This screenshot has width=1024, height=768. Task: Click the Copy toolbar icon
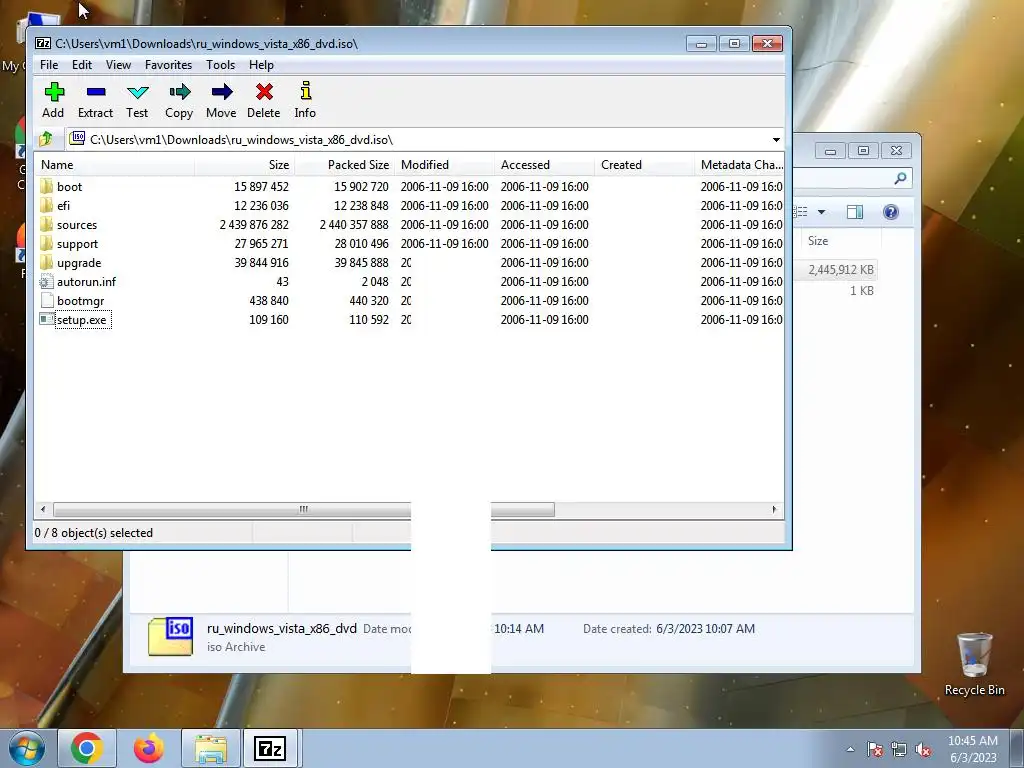[179, 92]
